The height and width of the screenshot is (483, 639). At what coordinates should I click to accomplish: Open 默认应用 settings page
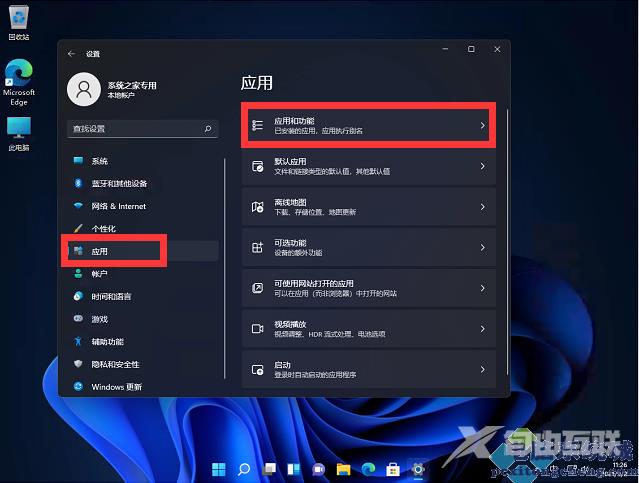369,166
